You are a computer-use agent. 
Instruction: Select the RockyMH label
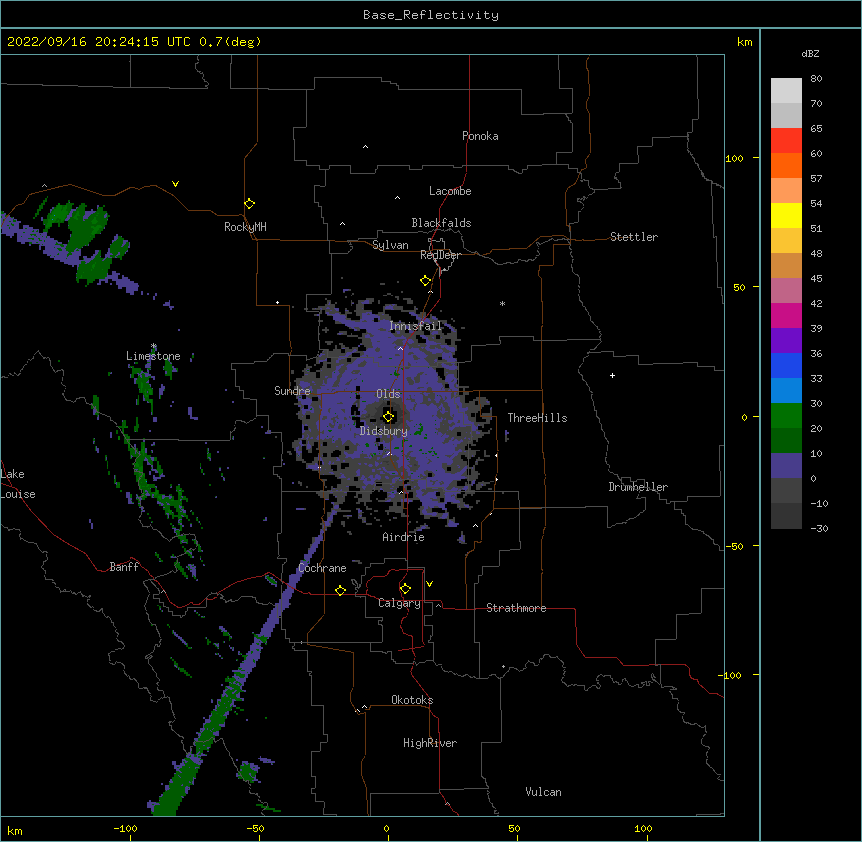(x=245, y=227)
